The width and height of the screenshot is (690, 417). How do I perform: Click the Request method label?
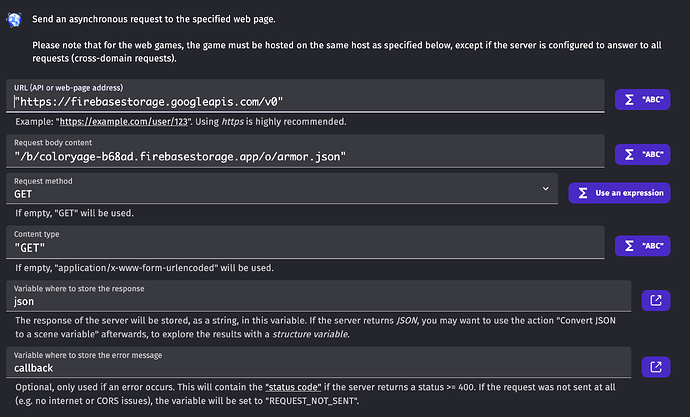coord(43,181)
